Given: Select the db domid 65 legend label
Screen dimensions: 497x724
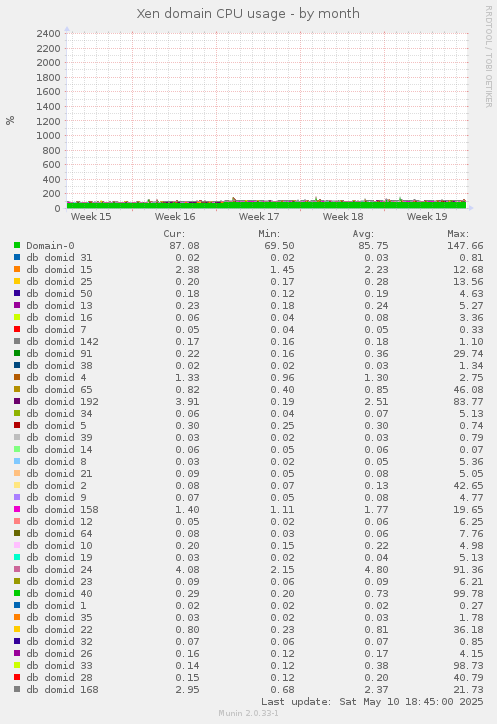Looking at the screenshot, I should click(x=59, y=390).
